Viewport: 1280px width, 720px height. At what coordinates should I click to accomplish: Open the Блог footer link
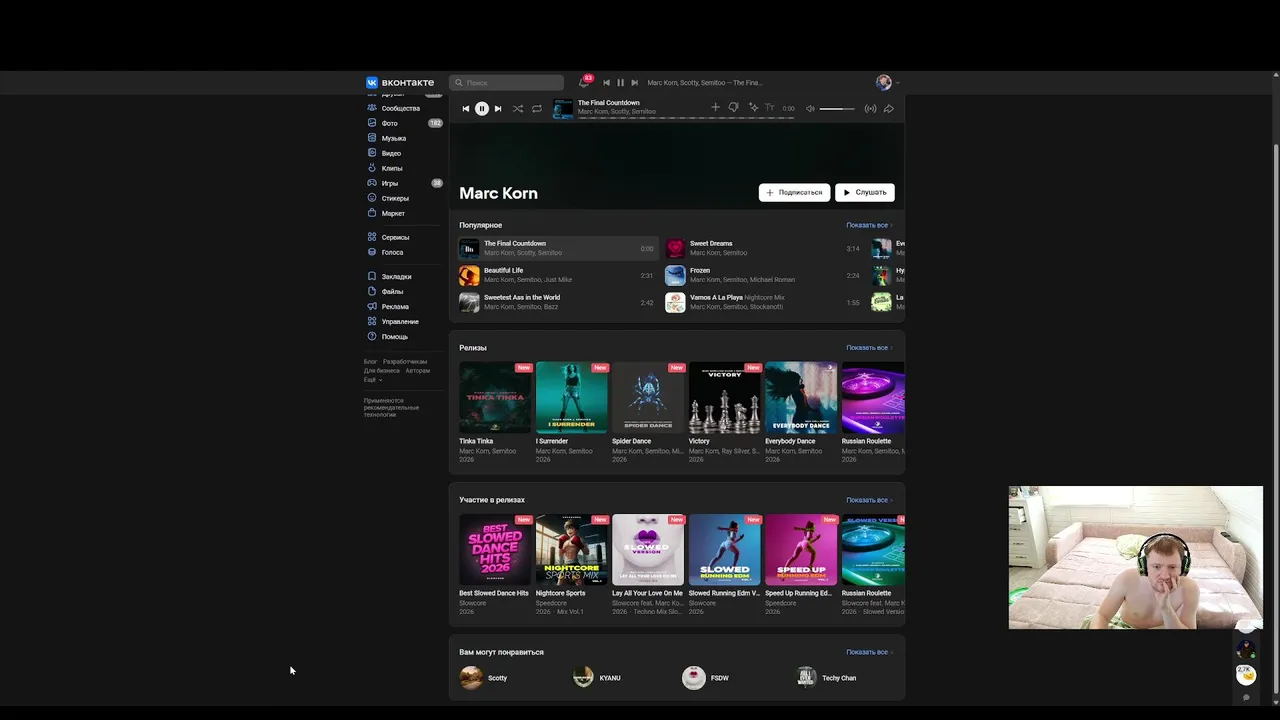click(370, 362)
